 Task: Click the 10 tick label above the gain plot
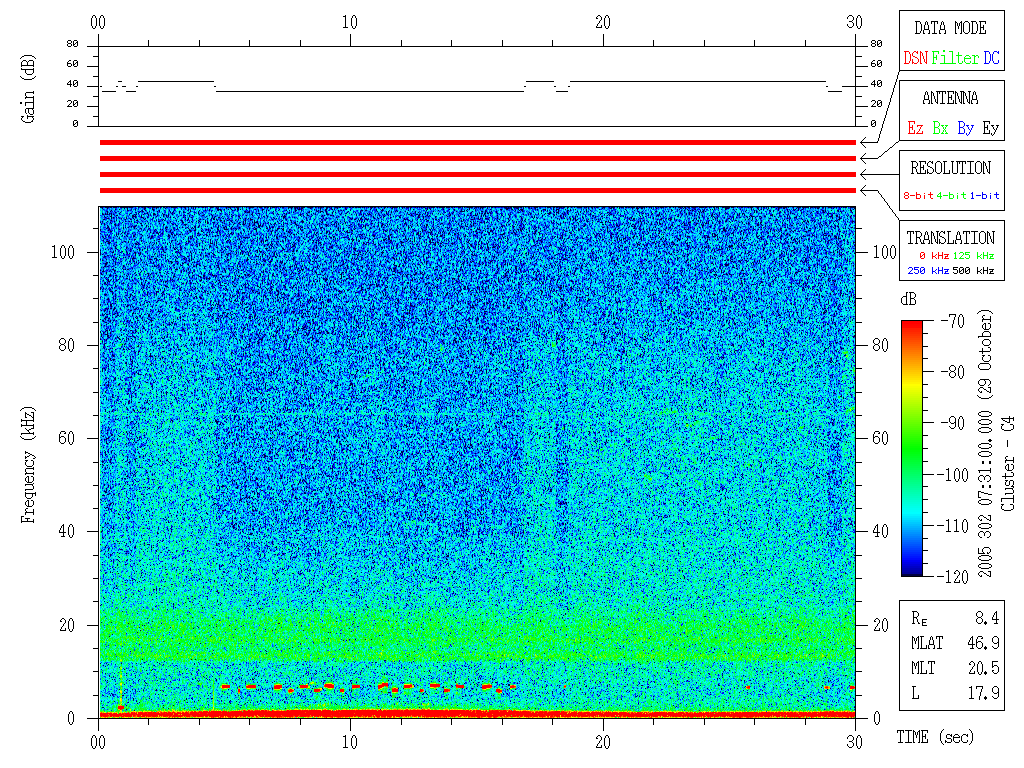[350, 22]
